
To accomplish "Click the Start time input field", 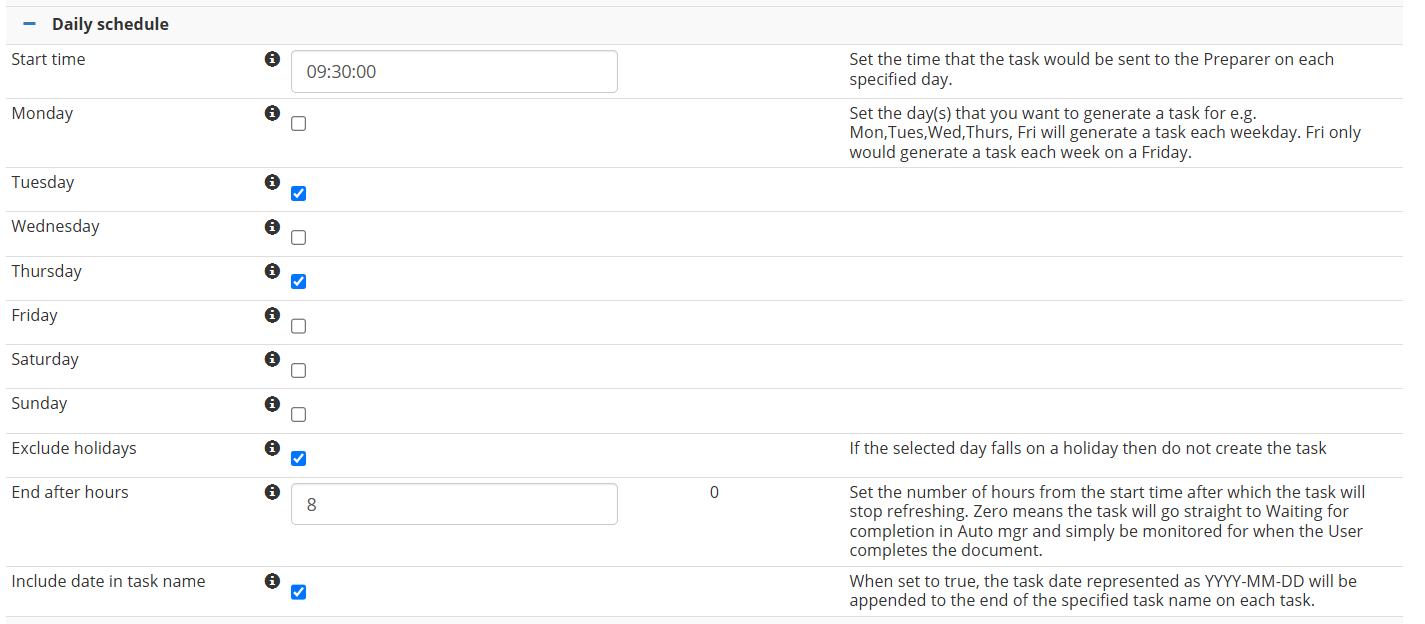I will (454, 72).
